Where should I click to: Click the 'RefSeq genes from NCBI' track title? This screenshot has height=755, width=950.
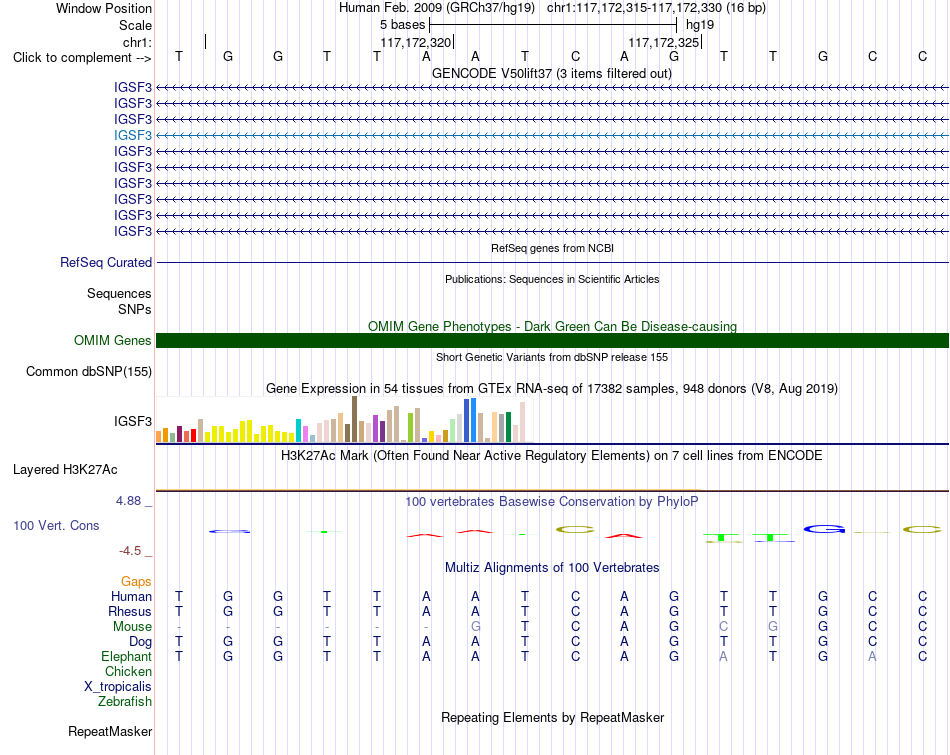(x=552, y=248)
